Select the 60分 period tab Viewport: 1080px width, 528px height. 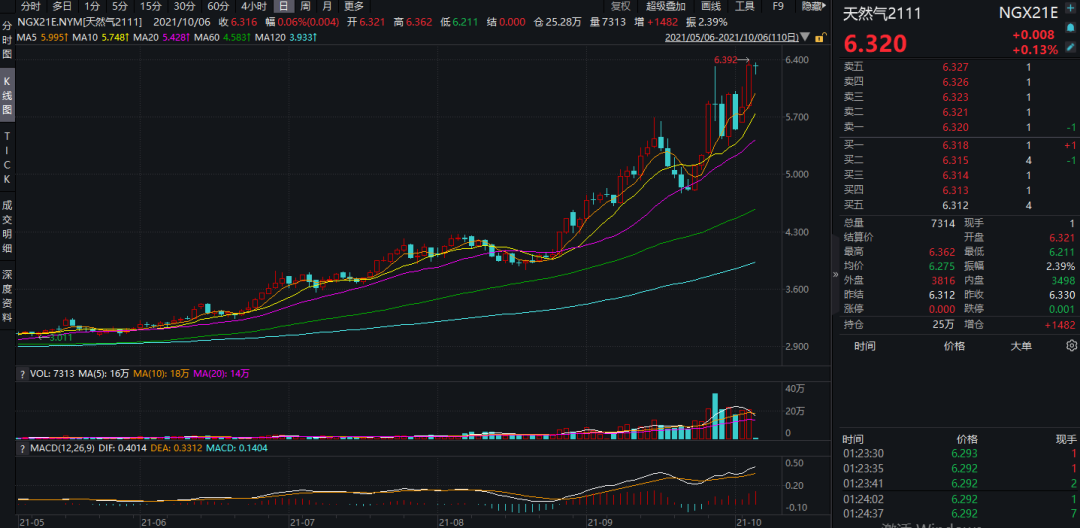tap(218, 6)
